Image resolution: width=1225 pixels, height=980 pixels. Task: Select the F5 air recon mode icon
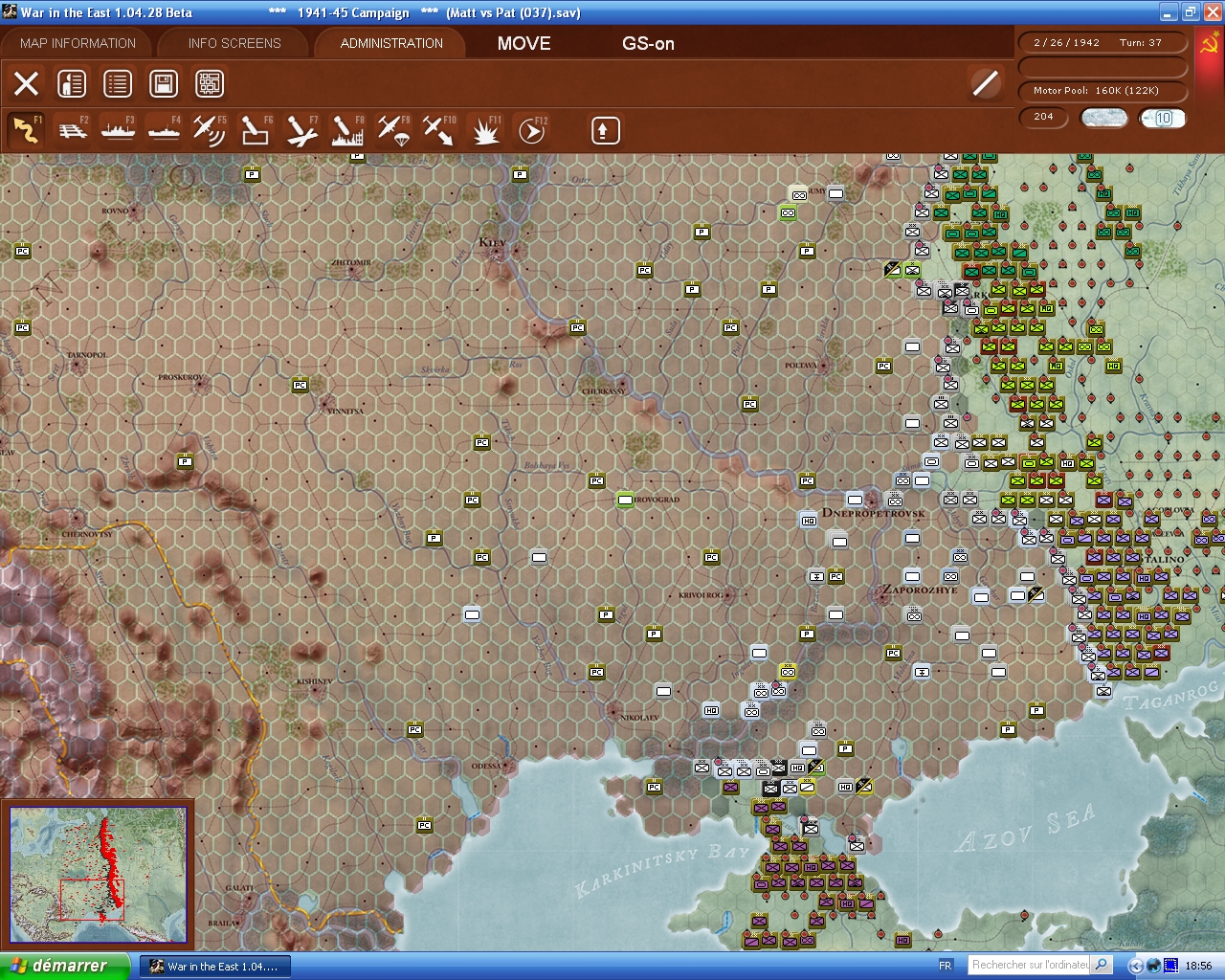210,130
